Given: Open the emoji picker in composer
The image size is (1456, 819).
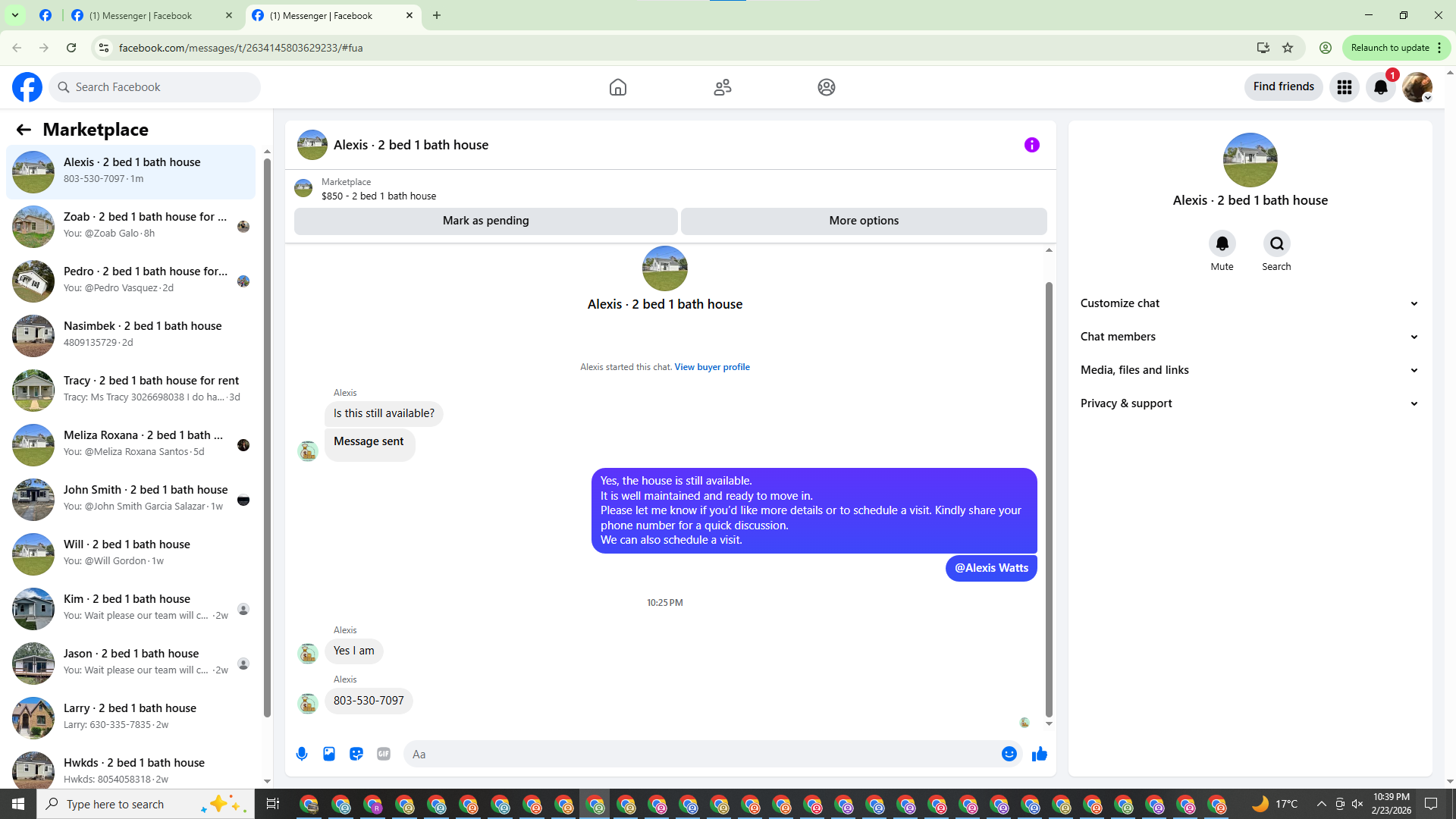Looking at the screenshot, I should 1009,754.
